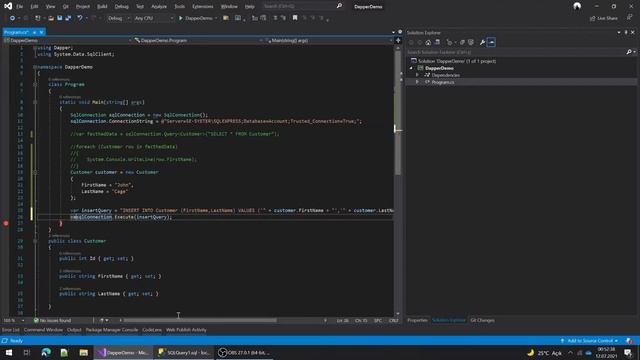Click the toolbar icon after the run dropdown
This screenshot has width=640, height=360.
(x=226, y=18)
